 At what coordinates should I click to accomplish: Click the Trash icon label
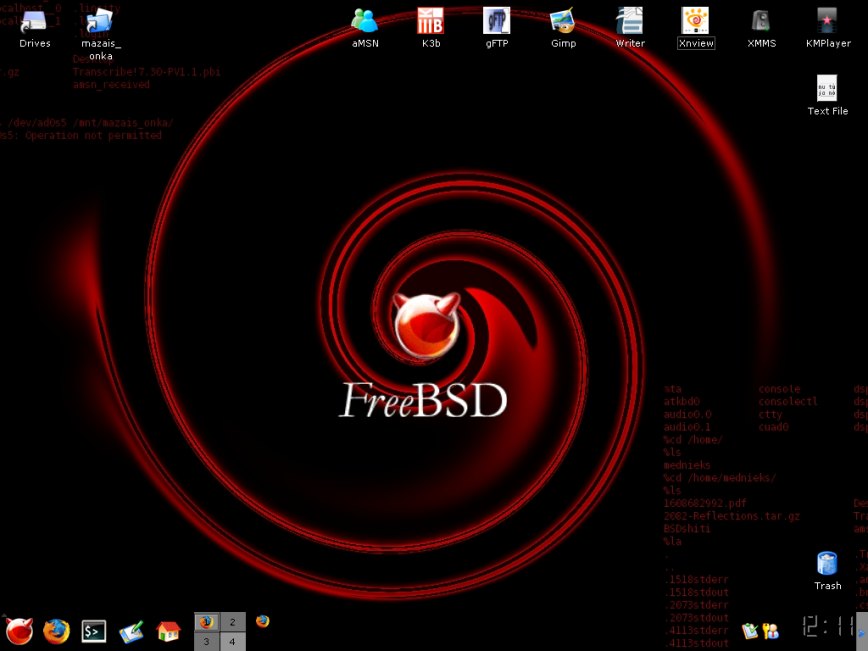pyautogui.click(x=828, y=585)
